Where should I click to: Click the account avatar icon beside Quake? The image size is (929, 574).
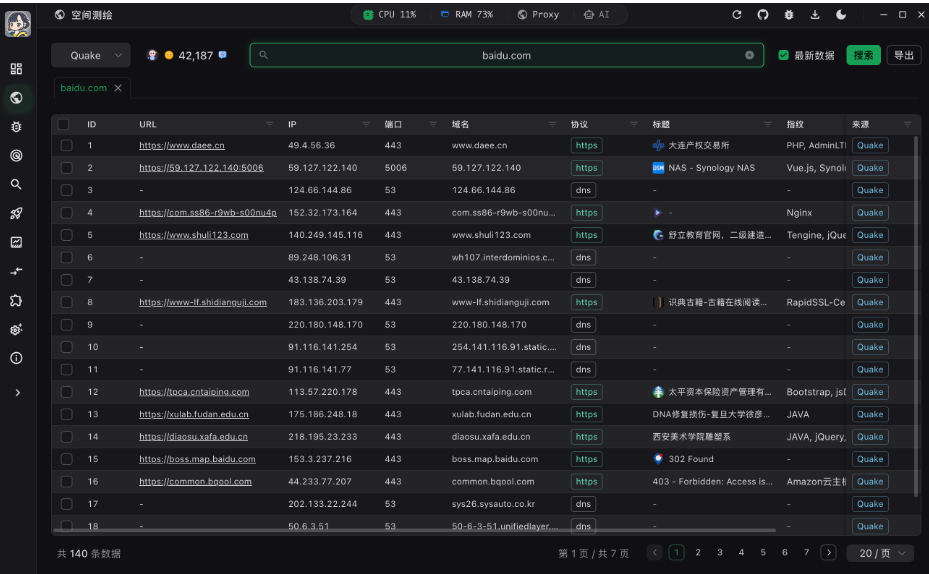tap(152, 55)
